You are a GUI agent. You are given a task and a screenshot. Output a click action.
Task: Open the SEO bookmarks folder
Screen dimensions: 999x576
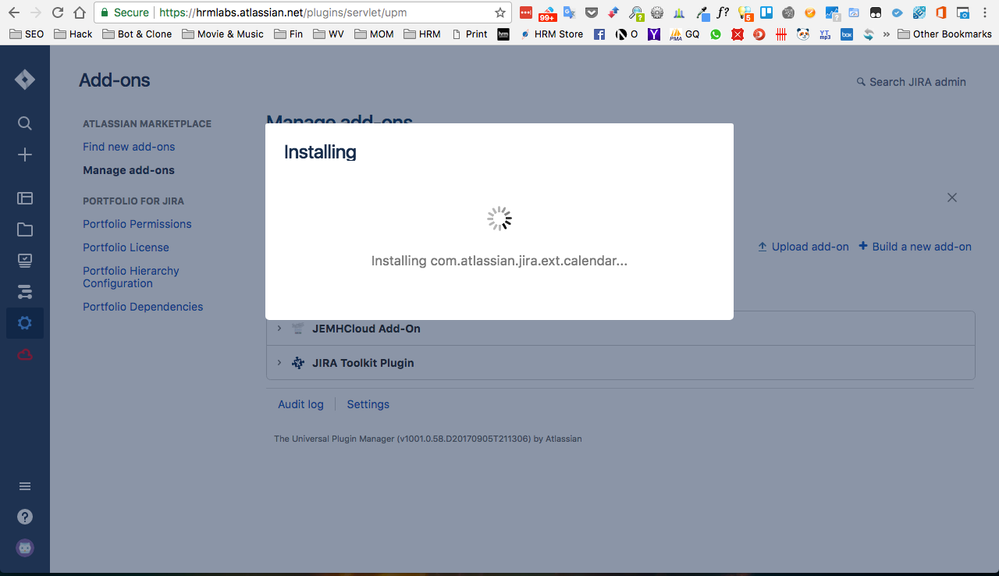[27, 34]
